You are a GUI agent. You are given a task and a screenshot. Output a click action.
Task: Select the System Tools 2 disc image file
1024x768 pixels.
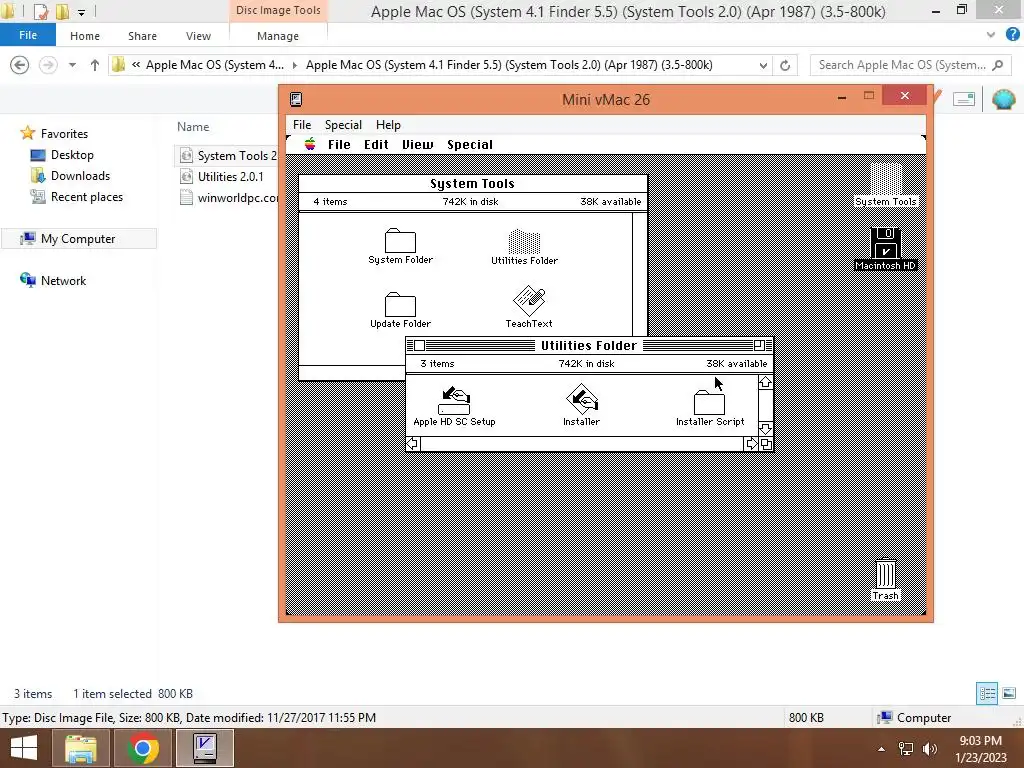[x=229, y=155]
